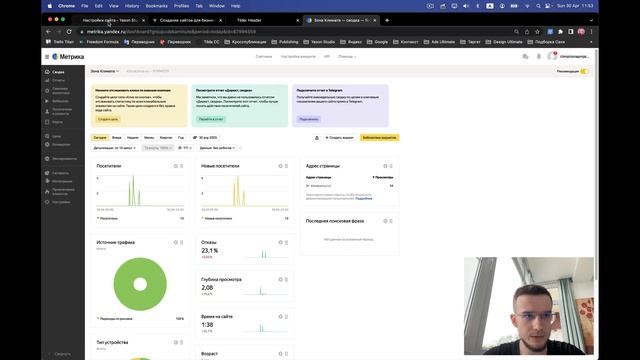
Task: Click the handle icon on Отказы widget
Action: pyautogui.click(x=287, y=242)
